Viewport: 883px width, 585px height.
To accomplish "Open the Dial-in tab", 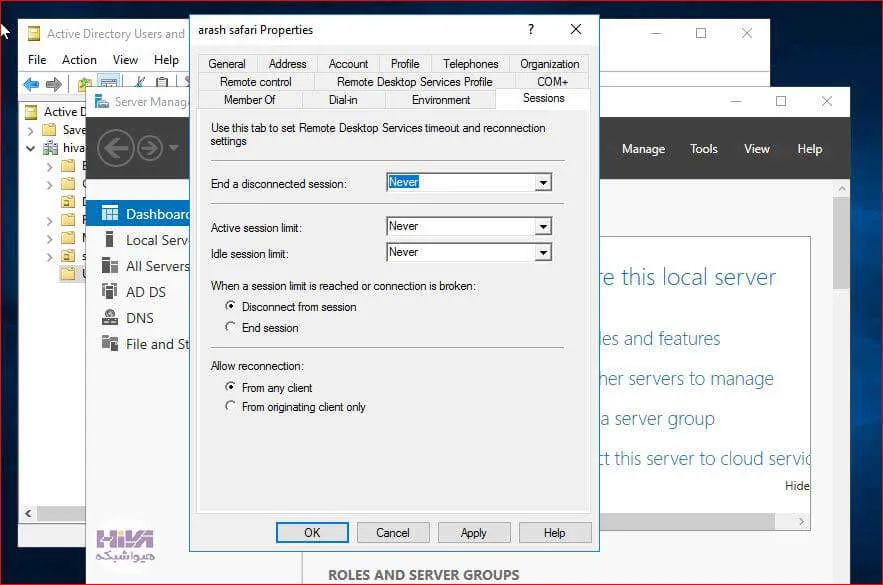I will 343,100.
